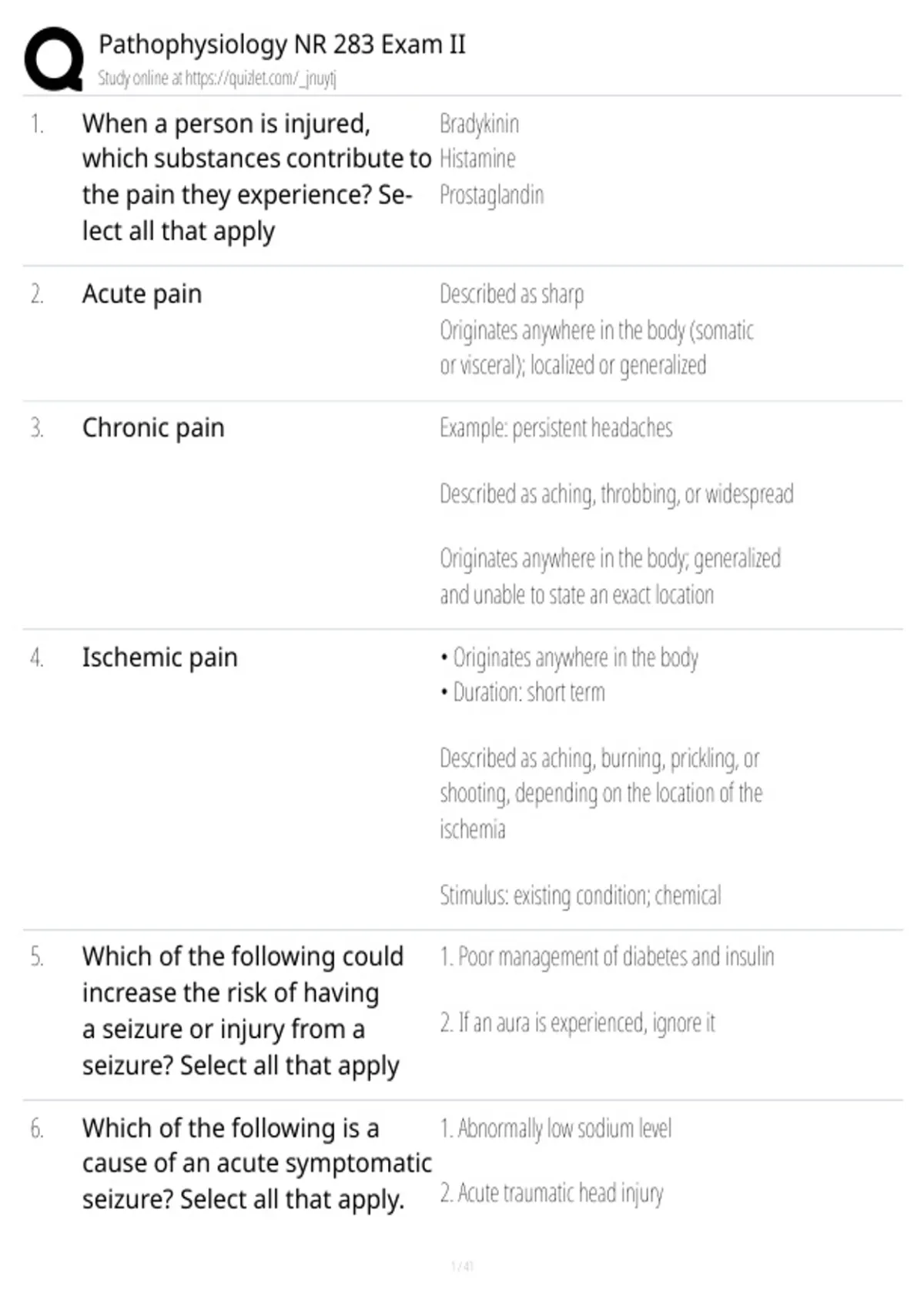Click the 'Duration: short term' bullet
924x1309 pixels.
[x=523, y=692]
